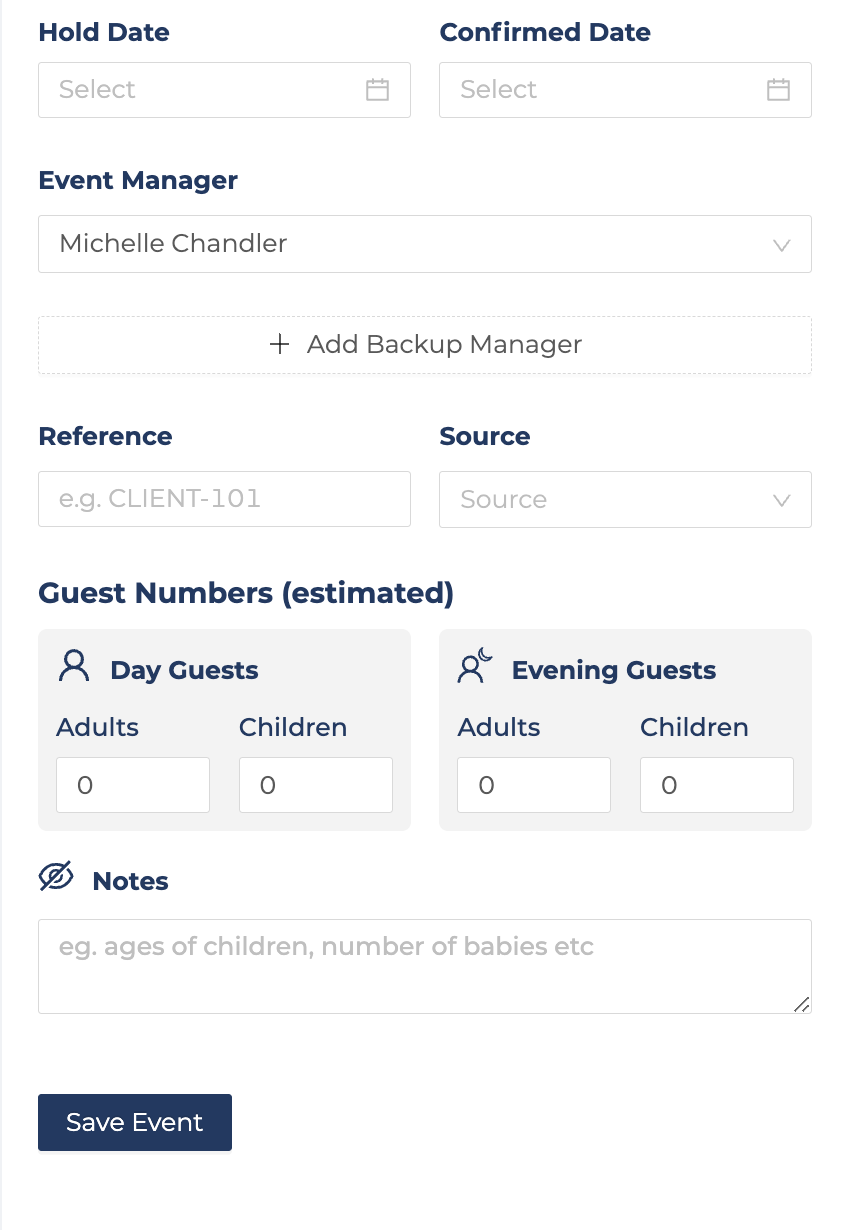
Task: Click the Notes text area resize handle
Action: 801,1004
